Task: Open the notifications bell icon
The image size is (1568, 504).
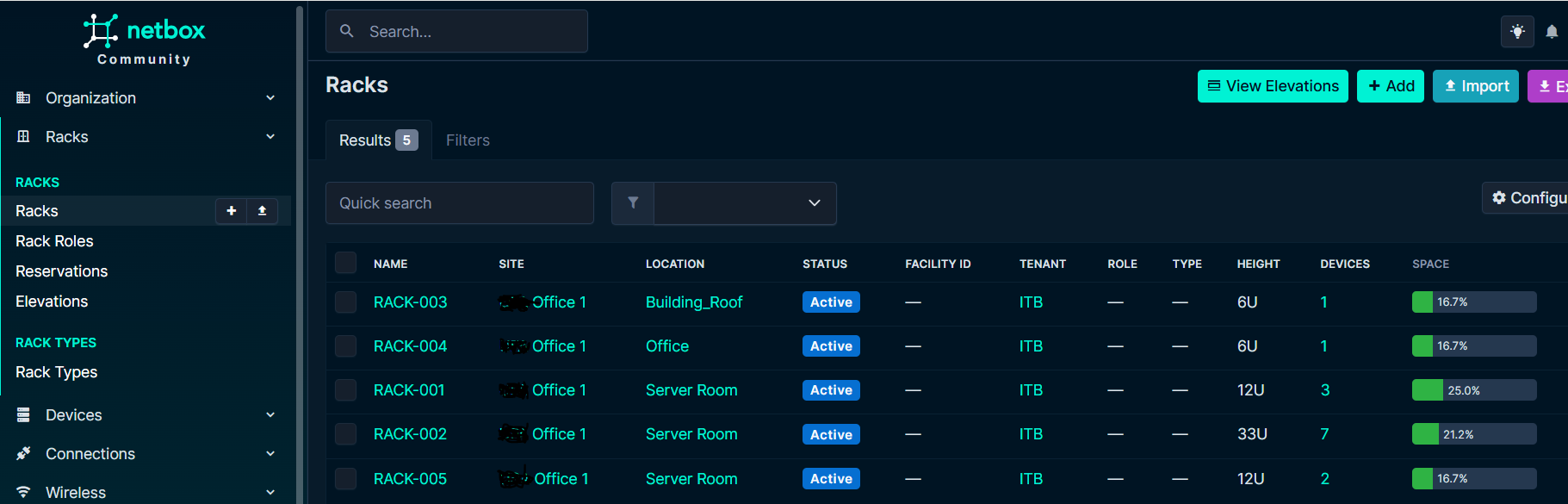Action: [1552, 32]
